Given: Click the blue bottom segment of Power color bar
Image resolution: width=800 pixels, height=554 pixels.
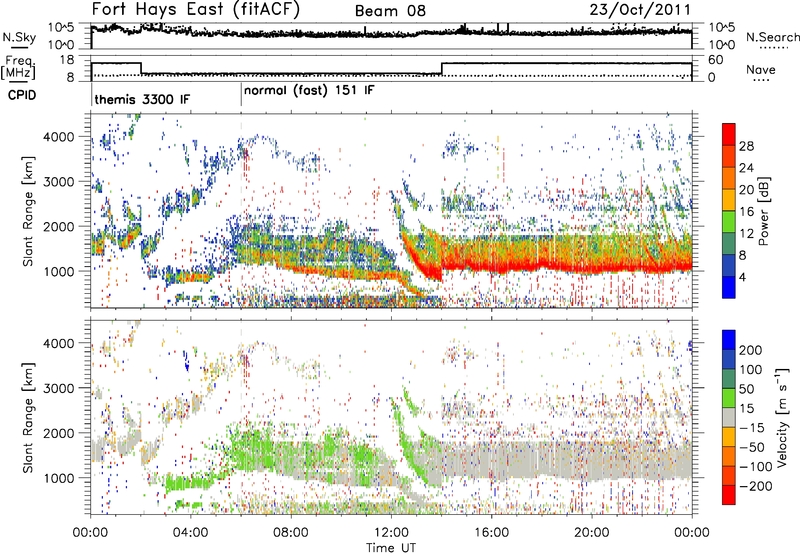Looking at the screenshot, I should coord(729,288).
